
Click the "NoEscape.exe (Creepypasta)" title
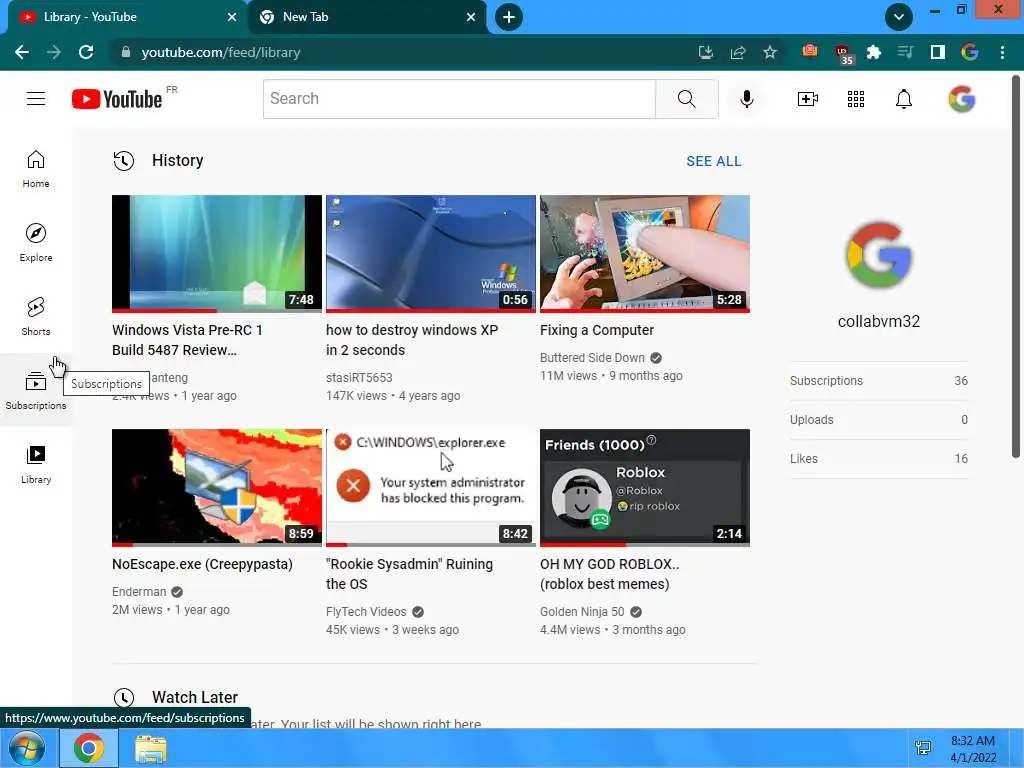[x=202, y=564]
